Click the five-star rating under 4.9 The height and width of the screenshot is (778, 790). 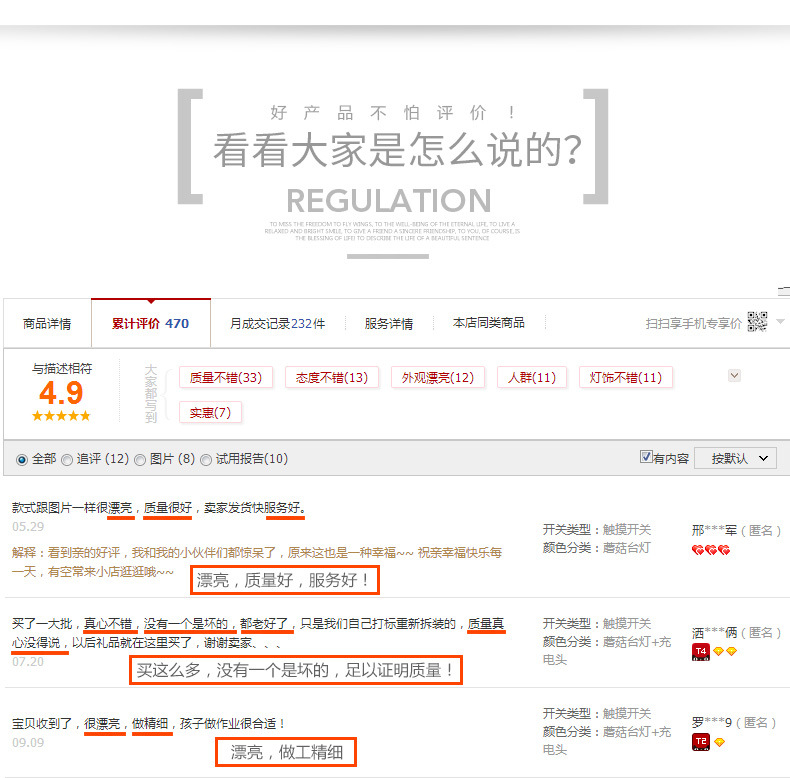[61, 415]
